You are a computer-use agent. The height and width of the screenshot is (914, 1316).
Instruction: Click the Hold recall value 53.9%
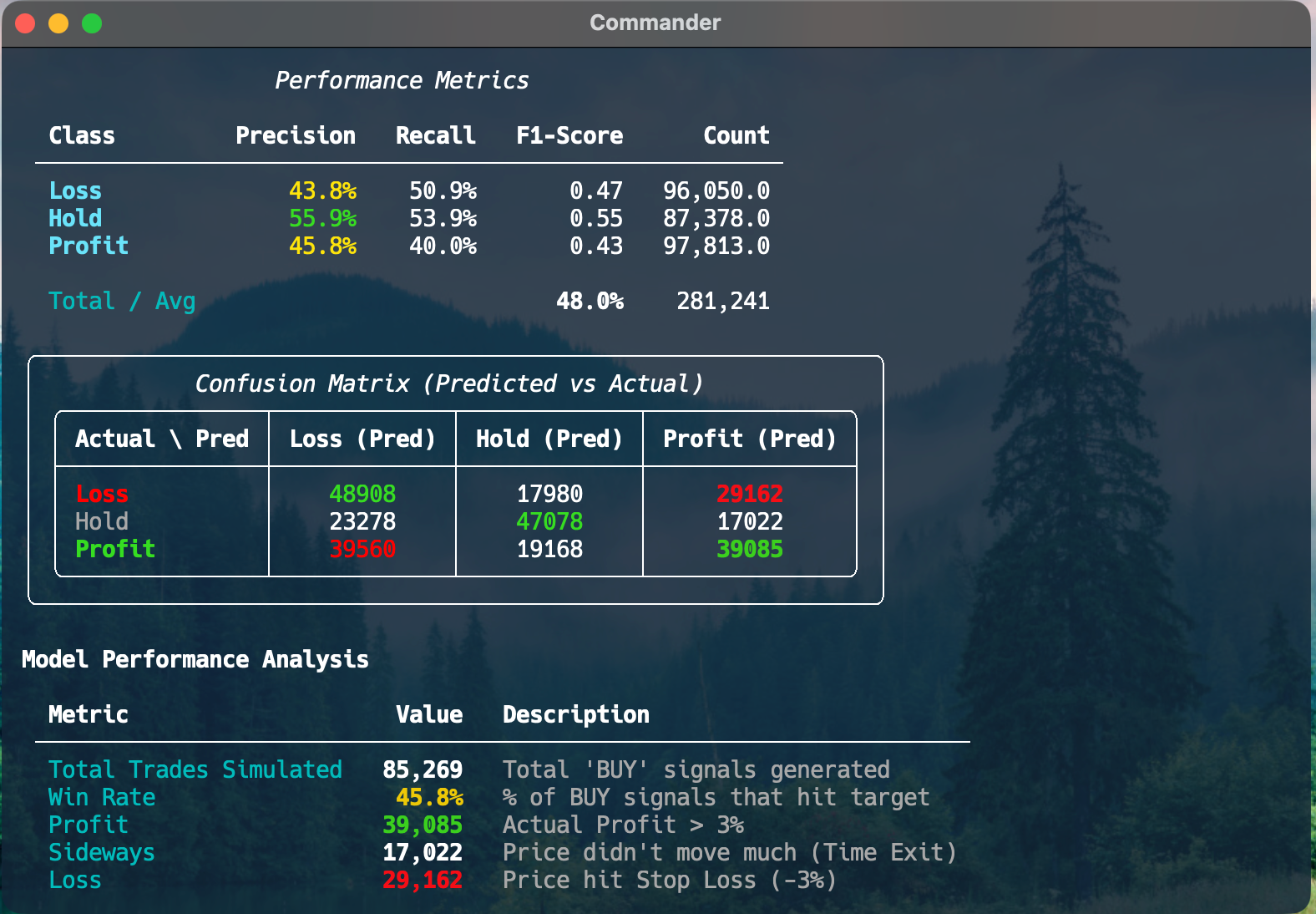click(443, 218)
